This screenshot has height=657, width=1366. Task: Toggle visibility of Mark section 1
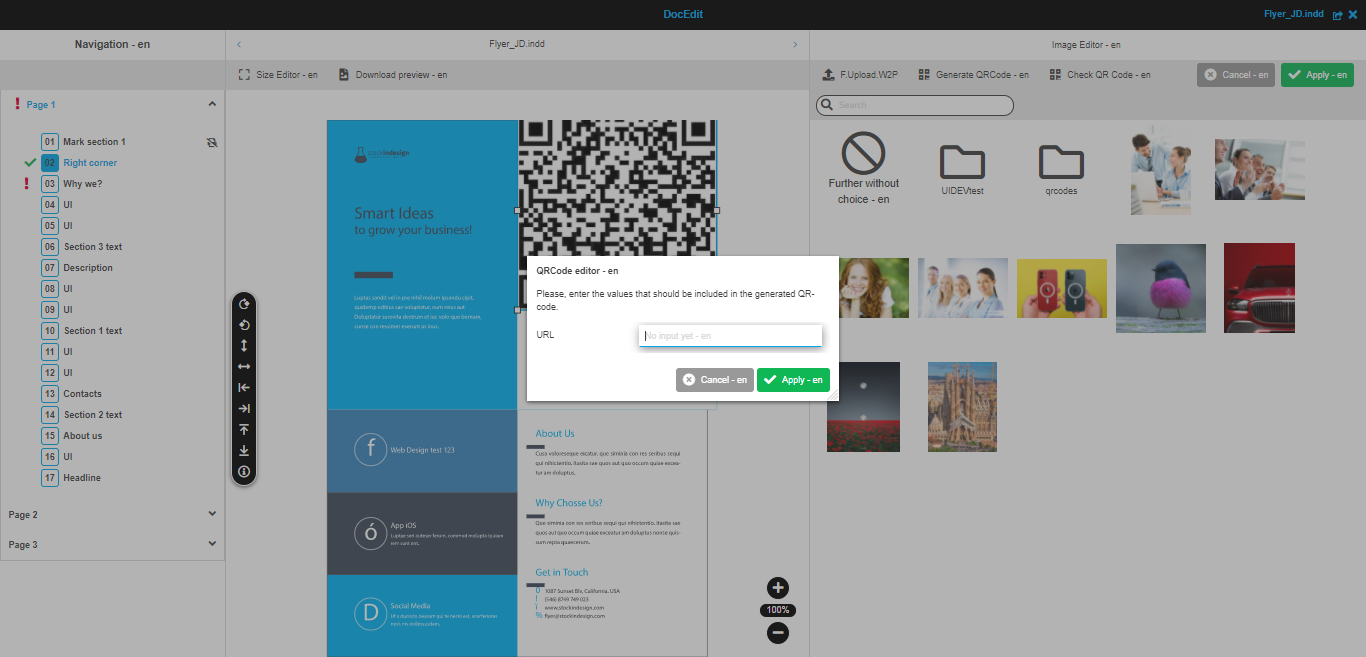tap(211, 141)
